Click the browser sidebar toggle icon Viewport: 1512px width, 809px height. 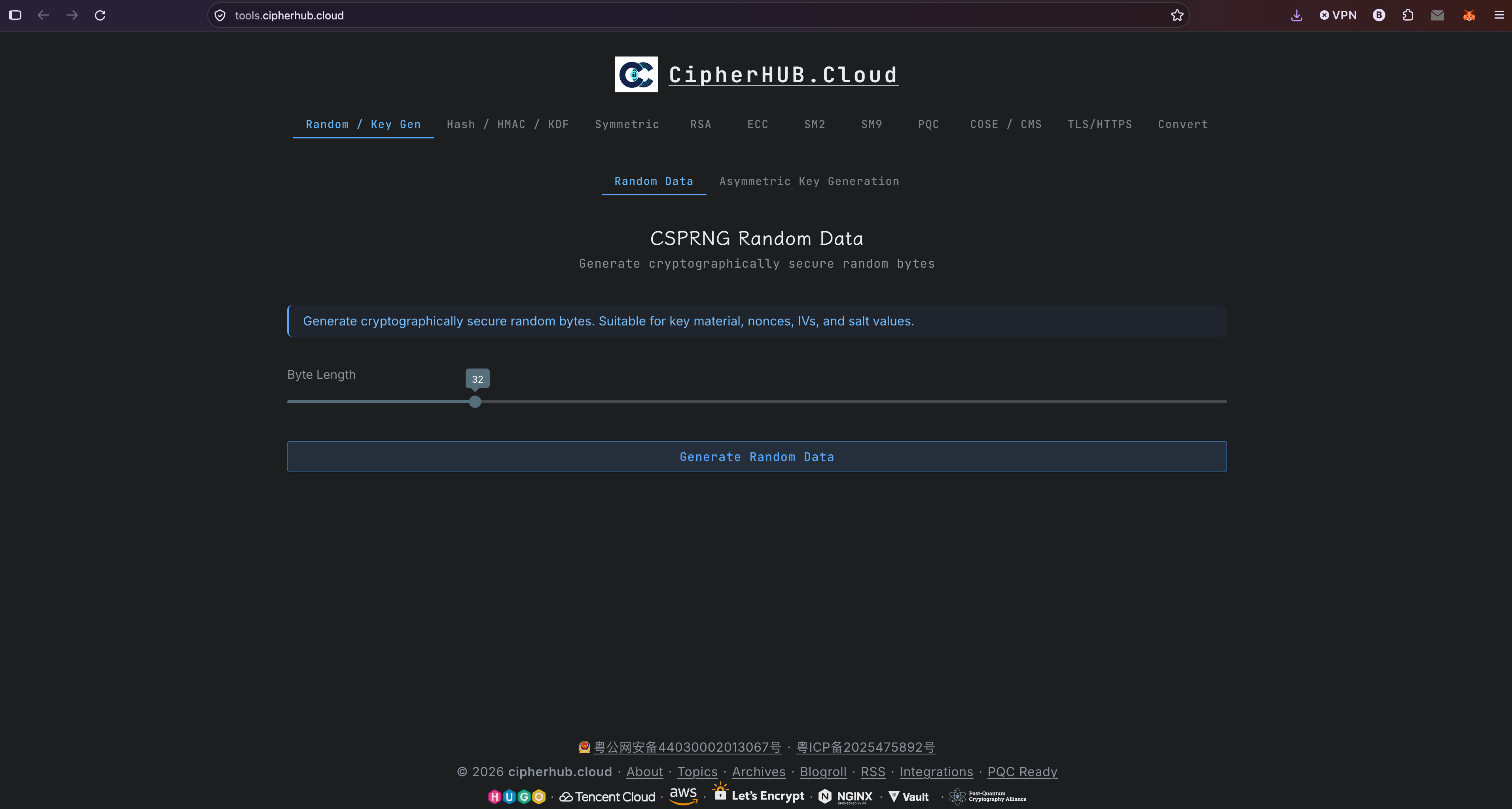[15, 15]
